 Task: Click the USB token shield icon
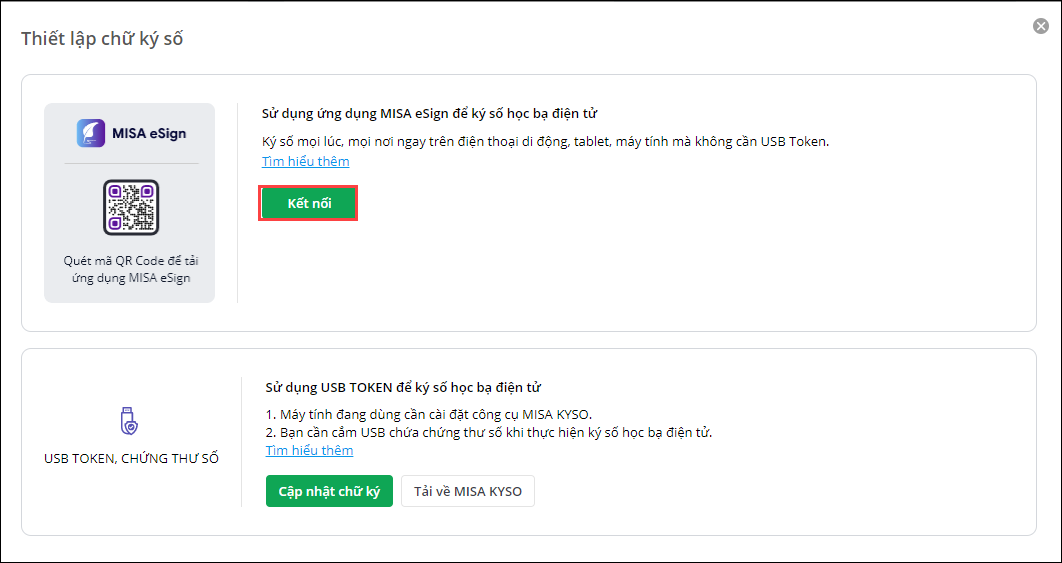coord(129,420)
